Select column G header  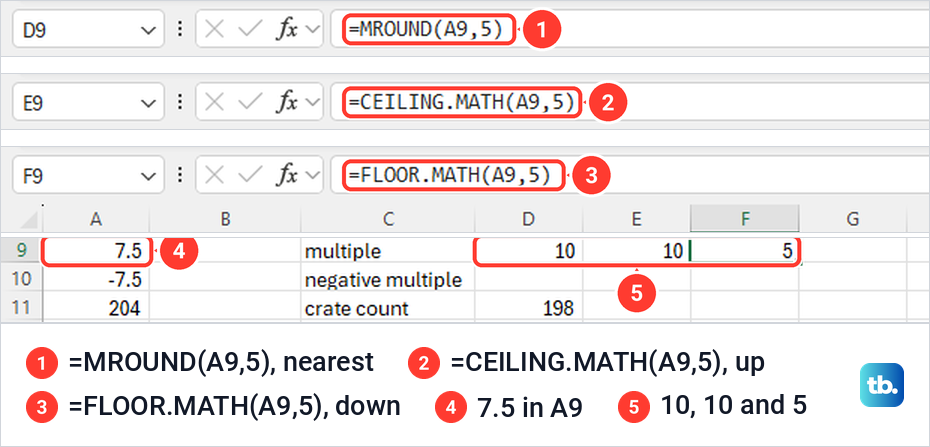852,219
